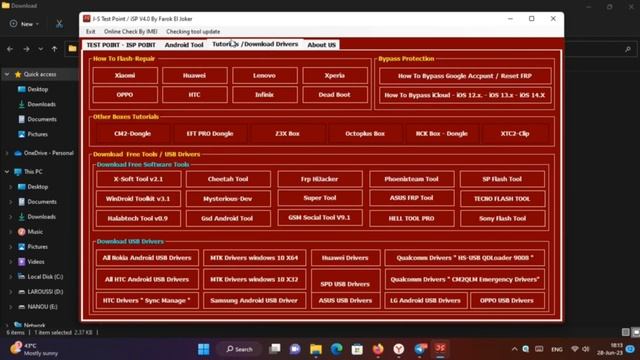Download Samsung Android USB Driver

click(x=254, y=300)
